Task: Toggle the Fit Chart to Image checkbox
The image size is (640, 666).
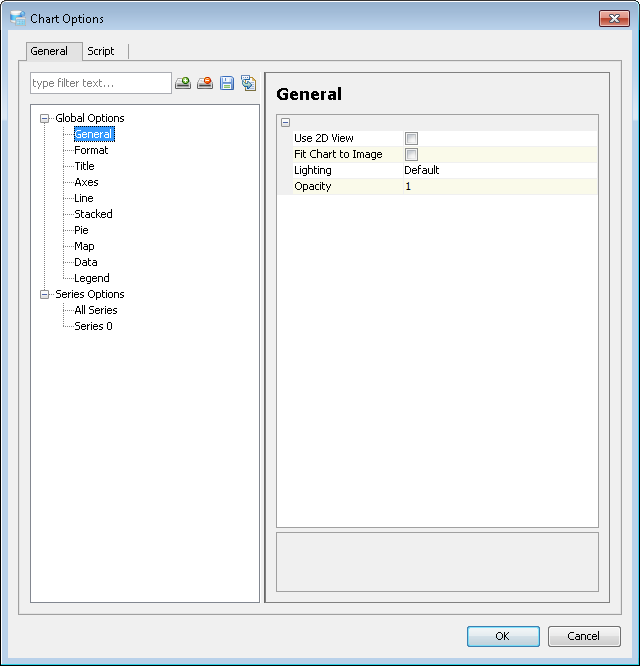Action: (411, 154)
